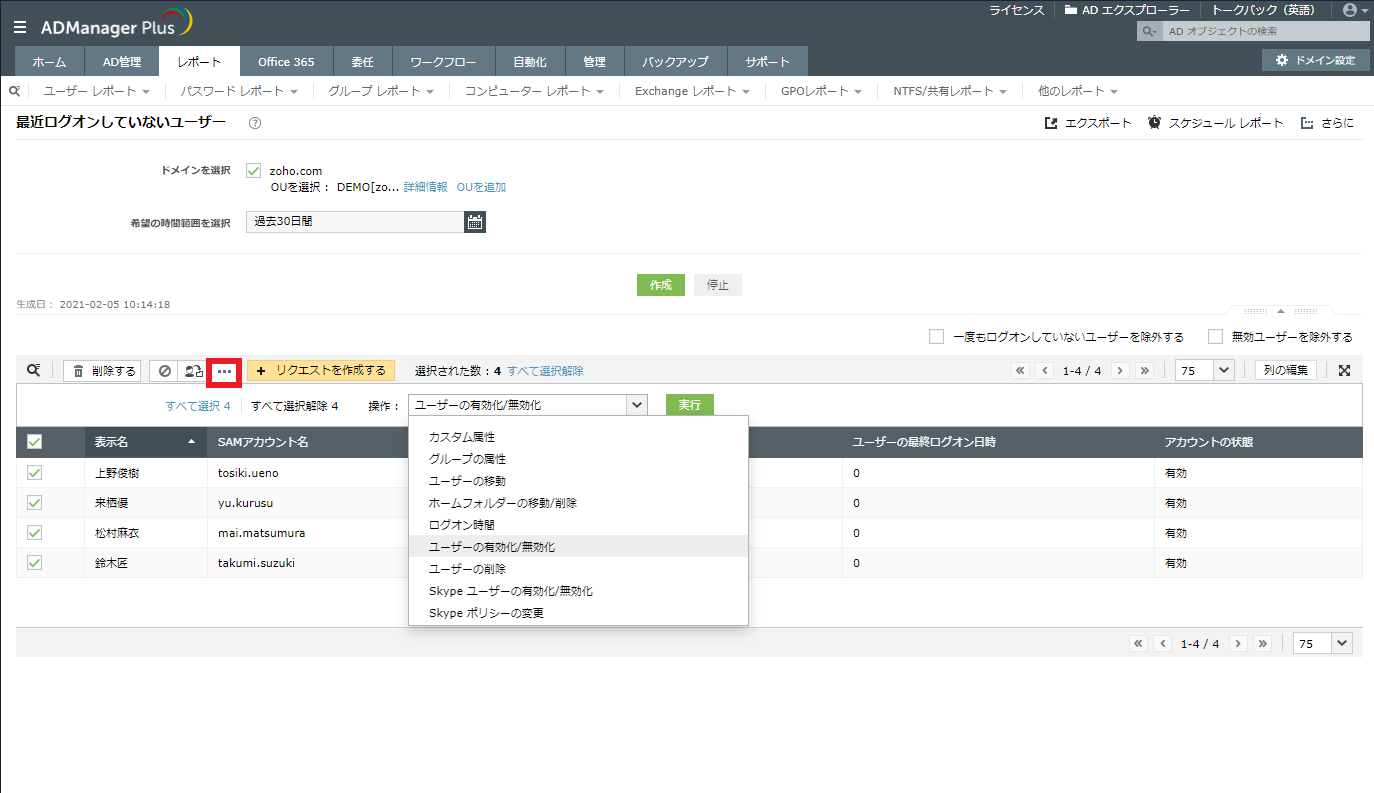Click スケジュール レポート schedule option
1374x793 pixels.
click(1215, 123)
